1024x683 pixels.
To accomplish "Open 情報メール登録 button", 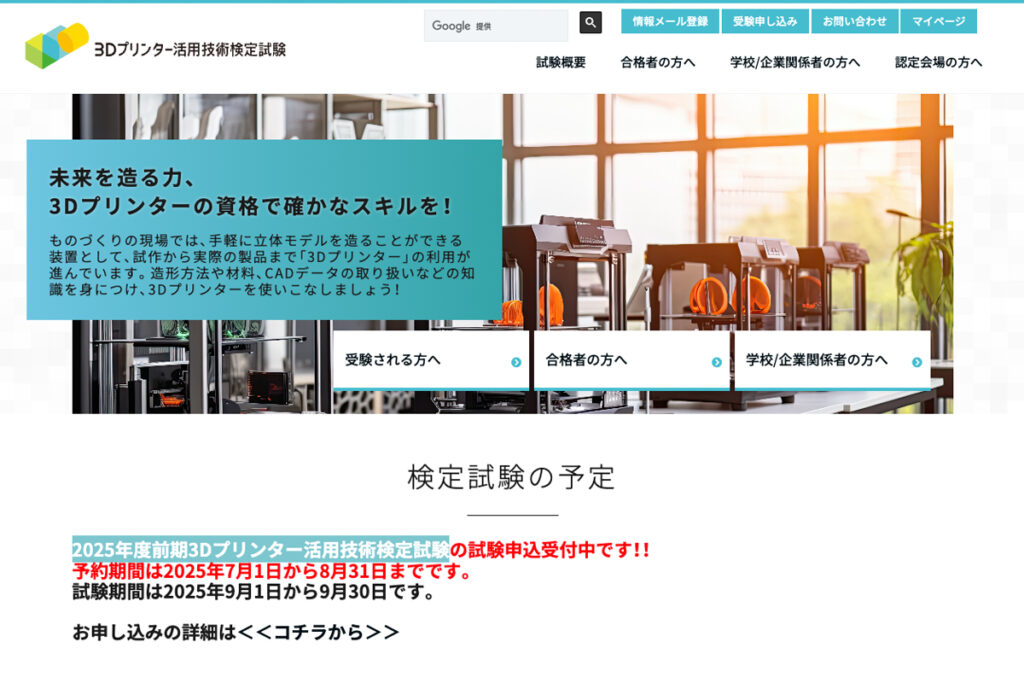I will [670, 21].
